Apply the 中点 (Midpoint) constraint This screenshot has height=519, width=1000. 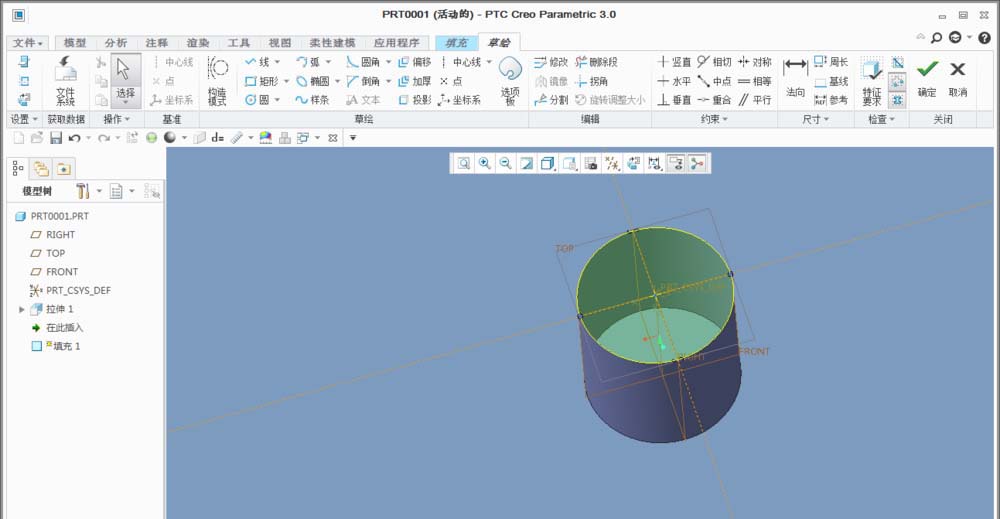pos(714,81)
